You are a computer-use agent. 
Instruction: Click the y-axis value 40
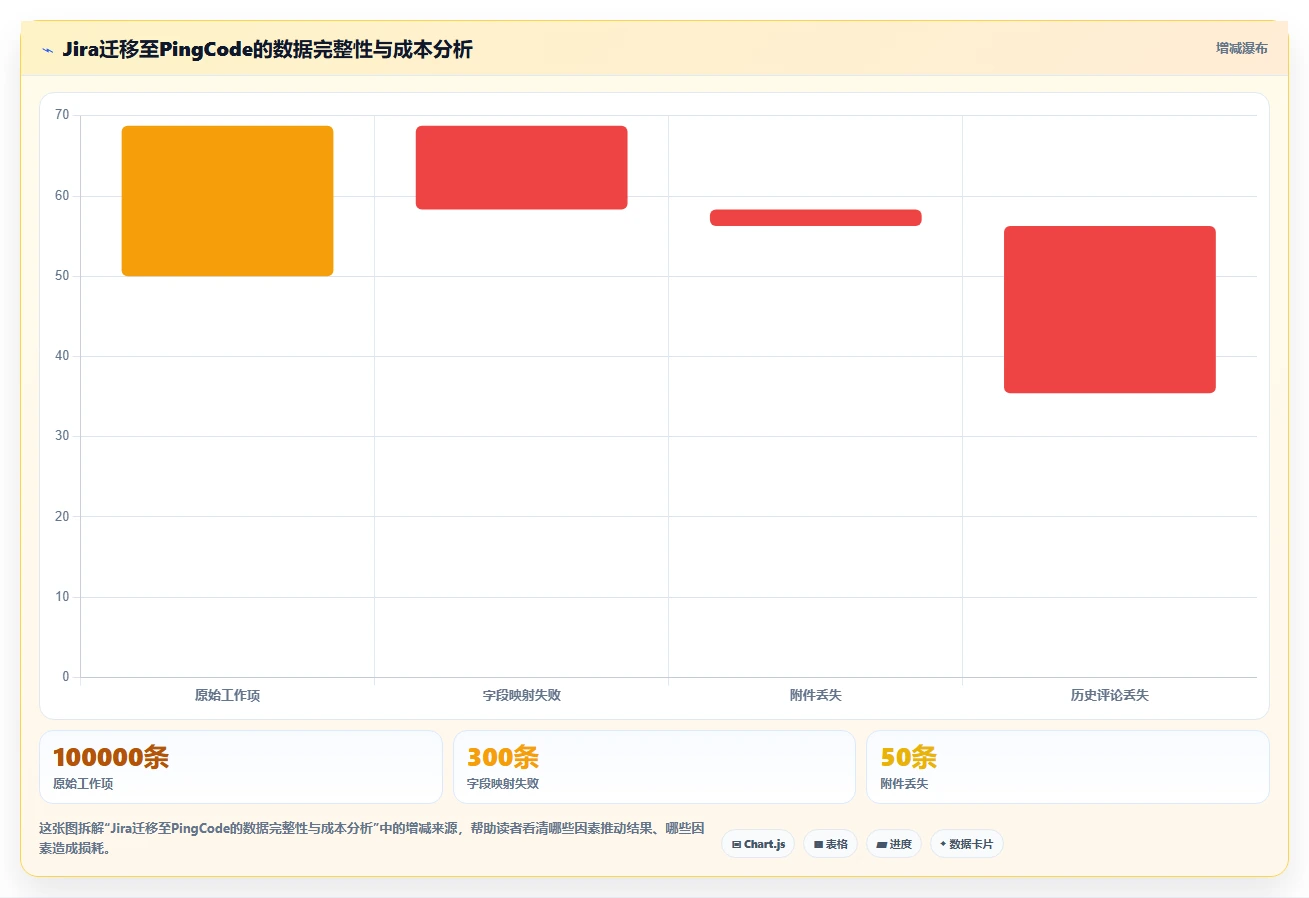[x=62, y=356]
